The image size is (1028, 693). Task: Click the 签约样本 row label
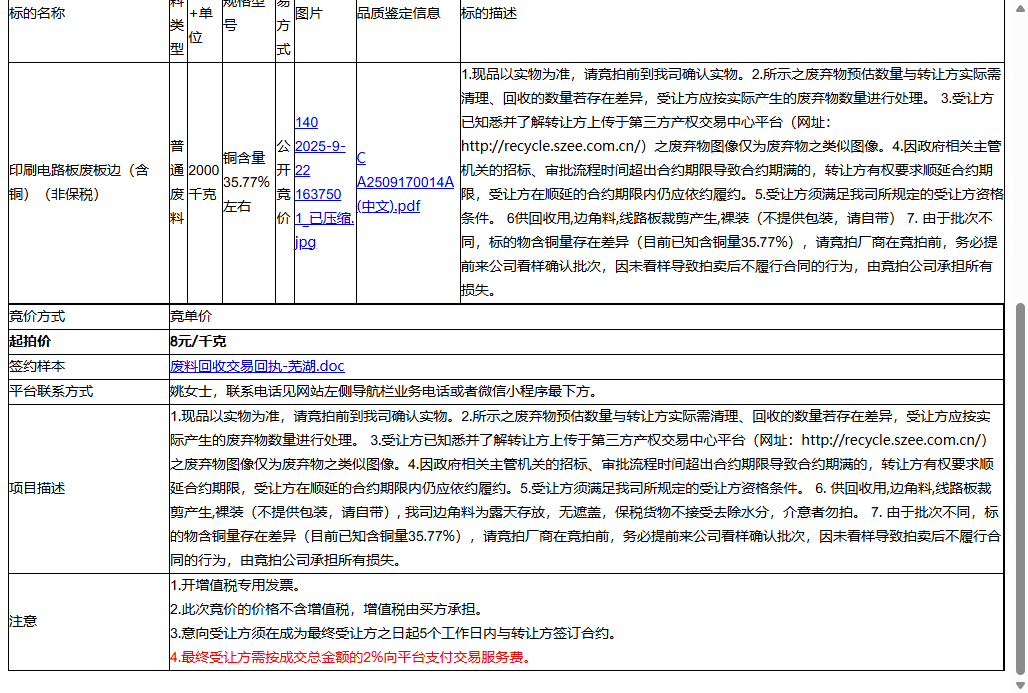[x=37, y=366]
